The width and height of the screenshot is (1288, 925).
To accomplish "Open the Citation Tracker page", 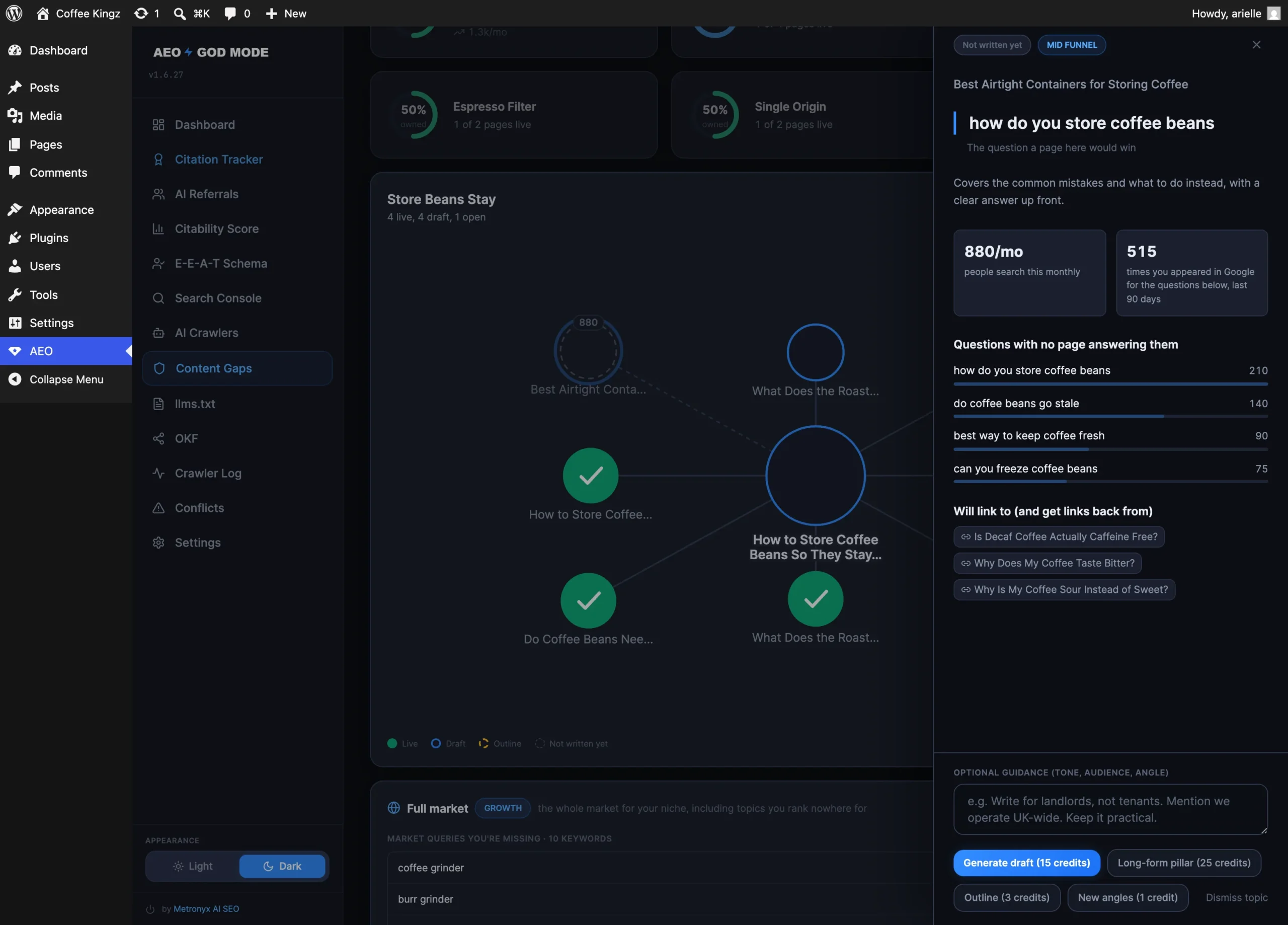I will pos(237,159).
